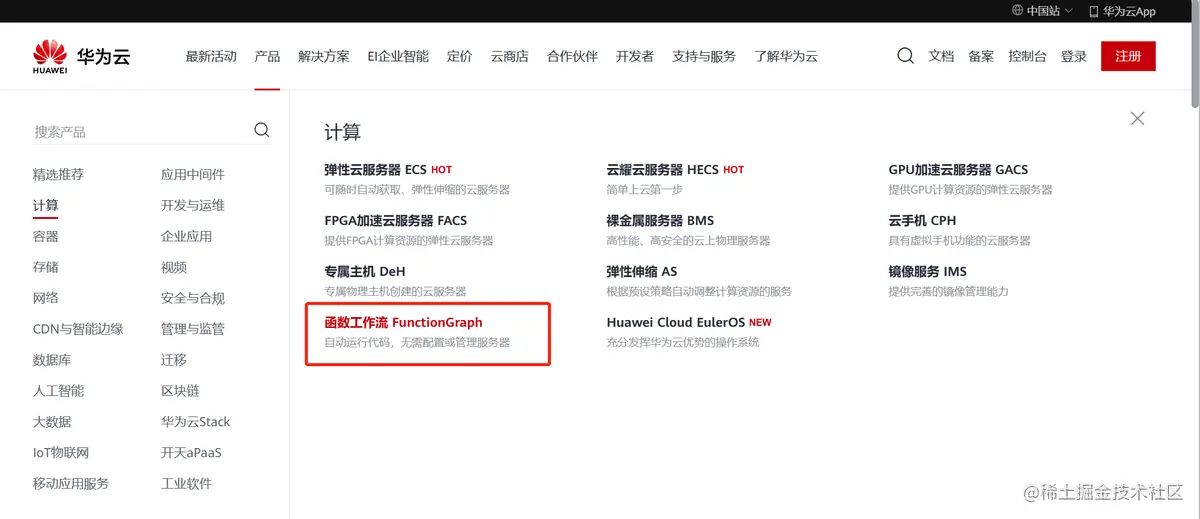This screenshot has width=1200, height=519.
Task: Open the 了解华为云 menu
Action: tap(786, 56)
